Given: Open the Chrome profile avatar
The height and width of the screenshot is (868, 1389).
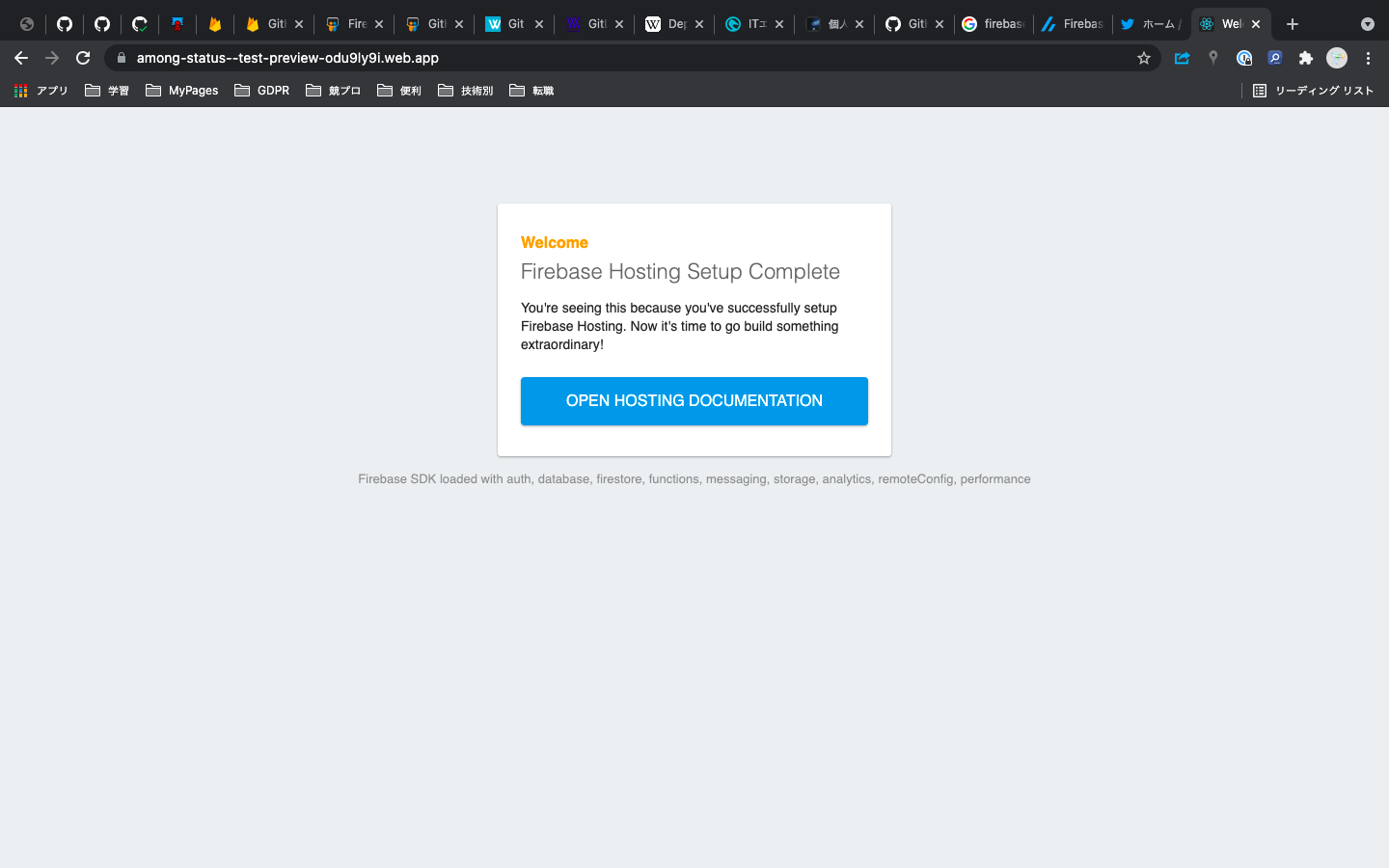Looking at the screenshot, I should click(1337, 58).
